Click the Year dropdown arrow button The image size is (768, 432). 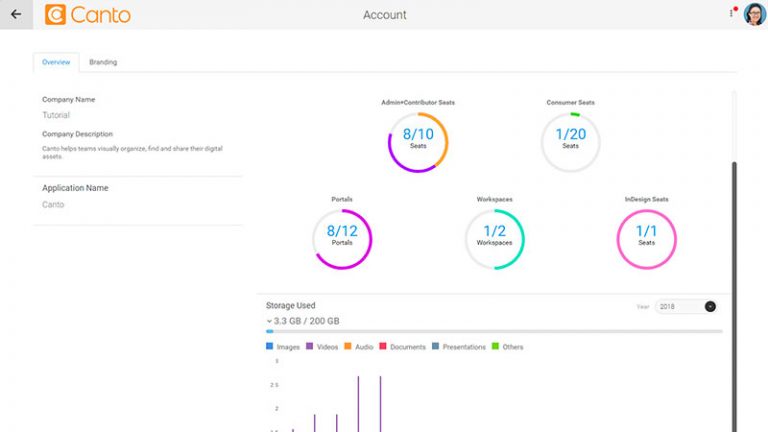710,306
